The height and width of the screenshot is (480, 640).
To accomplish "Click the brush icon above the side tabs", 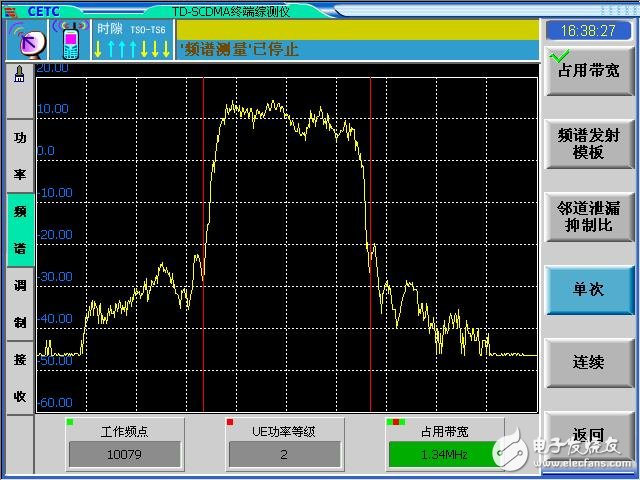I will 19,74.
